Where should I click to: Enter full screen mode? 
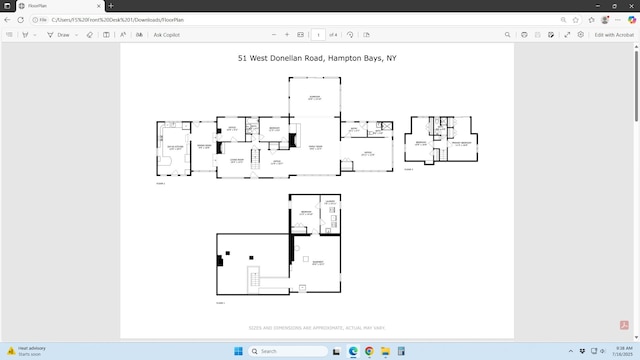point(567,35)
